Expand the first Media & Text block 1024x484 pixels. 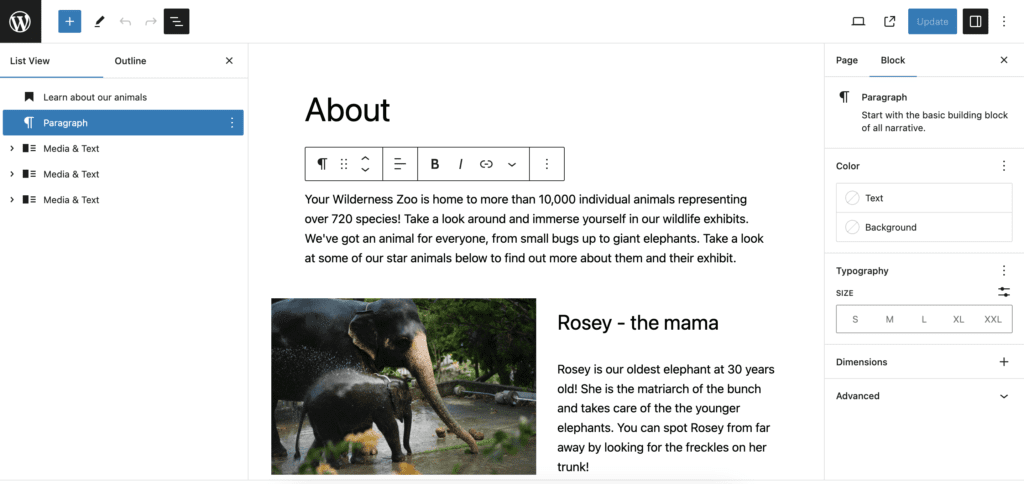(12, 148)
